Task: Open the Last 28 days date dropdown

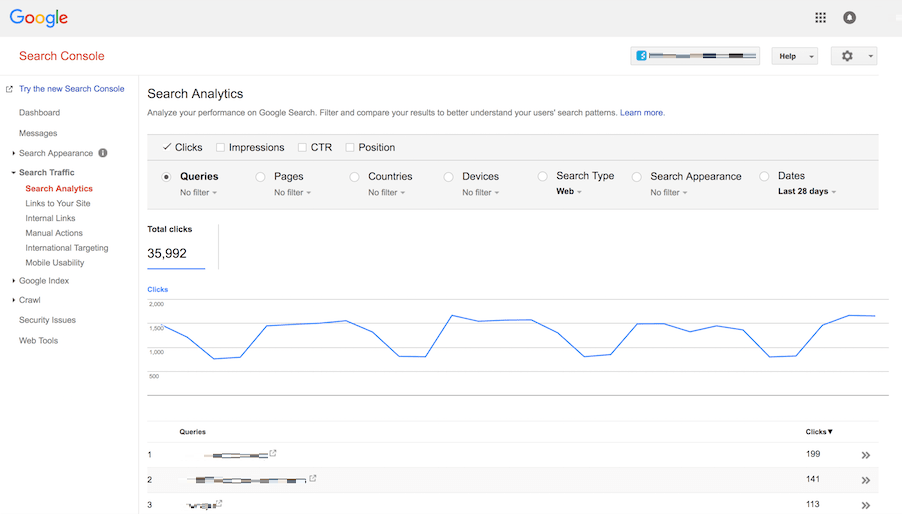Action: (807, 191)
